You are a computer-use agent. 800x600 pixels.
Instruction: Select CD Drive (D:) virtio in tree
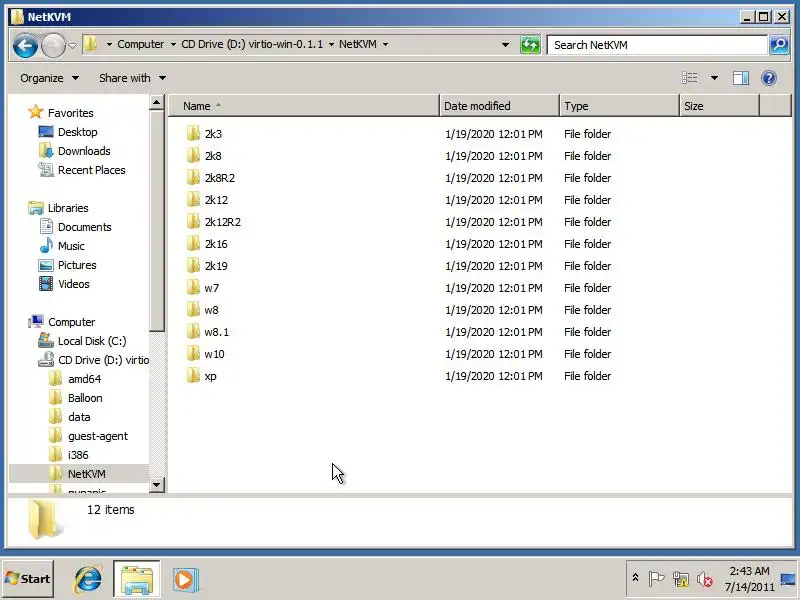(104, 360)
